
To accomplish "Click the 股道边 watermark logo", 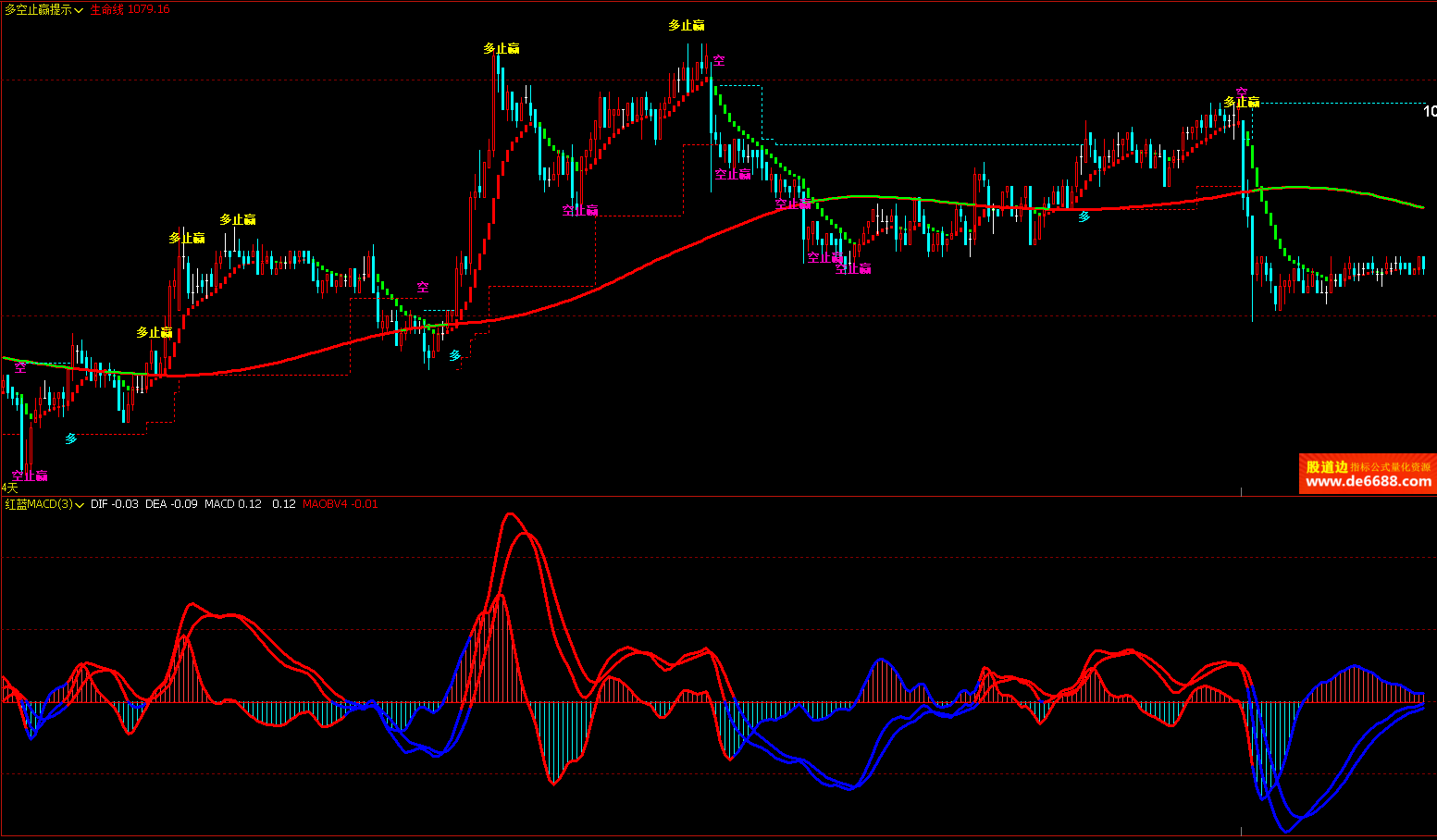I will pos(1326,467).
